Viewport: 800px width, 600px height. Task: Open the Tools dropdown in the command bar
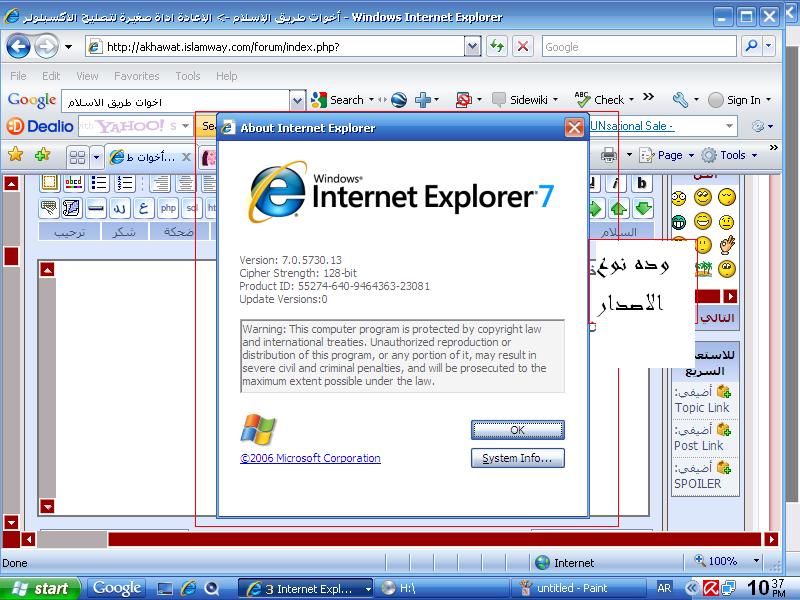(x=754, y=155)
